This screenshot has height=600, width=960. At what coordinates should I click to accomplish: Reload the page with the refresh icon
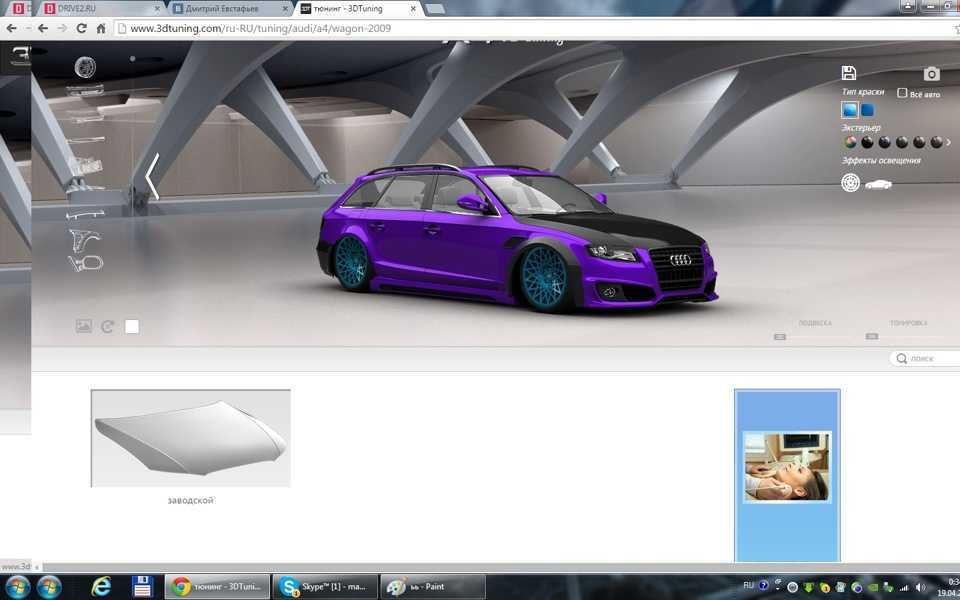pos(81,28)
